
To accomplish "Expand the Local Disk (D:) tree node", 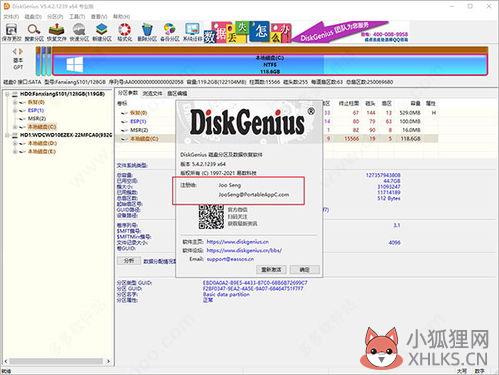I will (x=15, y=143).
